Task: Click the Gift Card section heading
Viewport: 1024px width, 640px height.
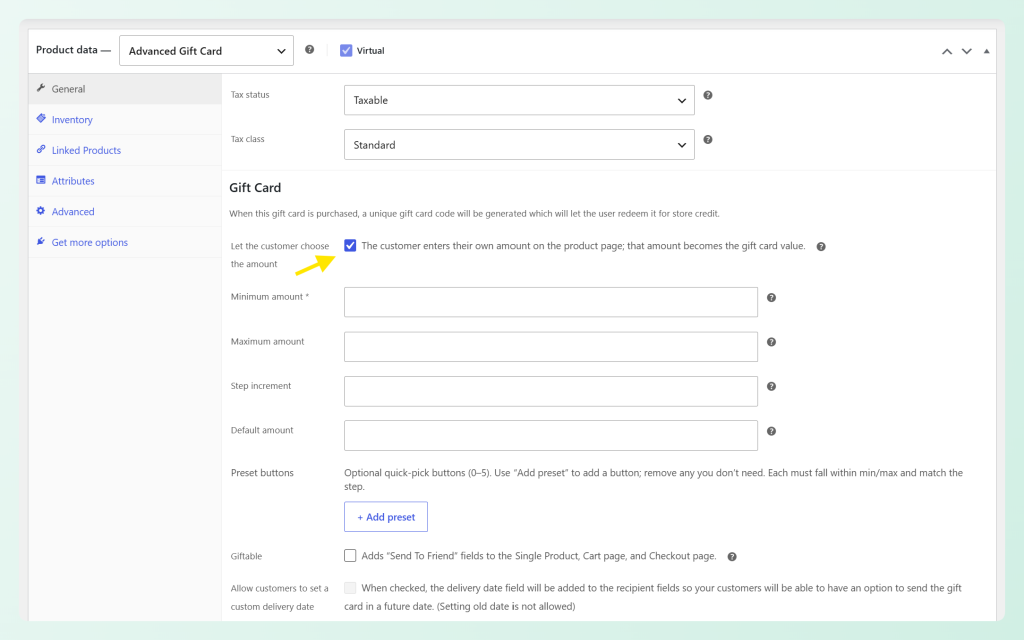Action: (255, 188)
